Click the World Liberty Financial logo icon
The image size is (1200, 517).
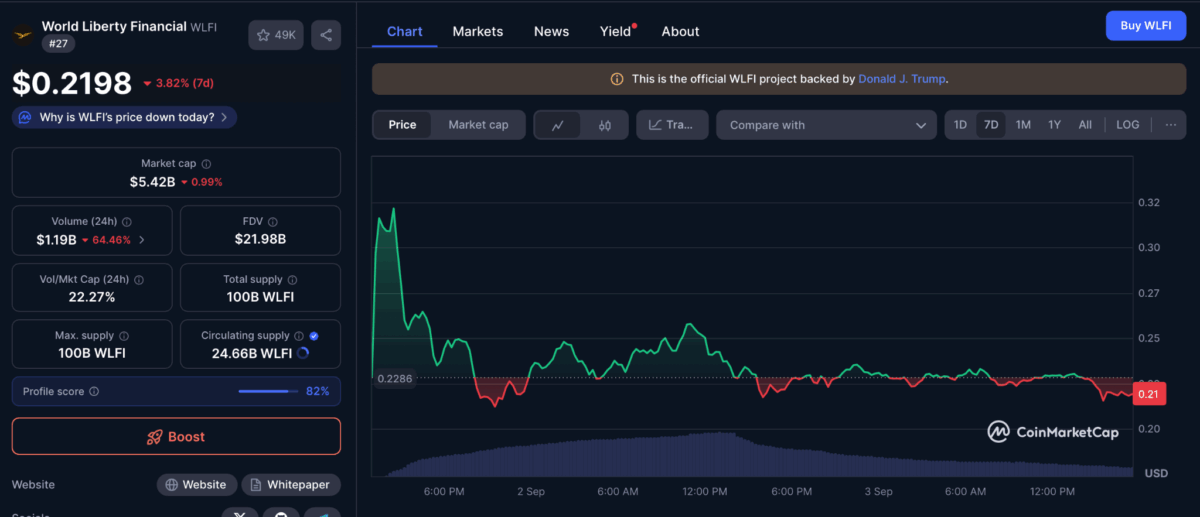[23, 35]
